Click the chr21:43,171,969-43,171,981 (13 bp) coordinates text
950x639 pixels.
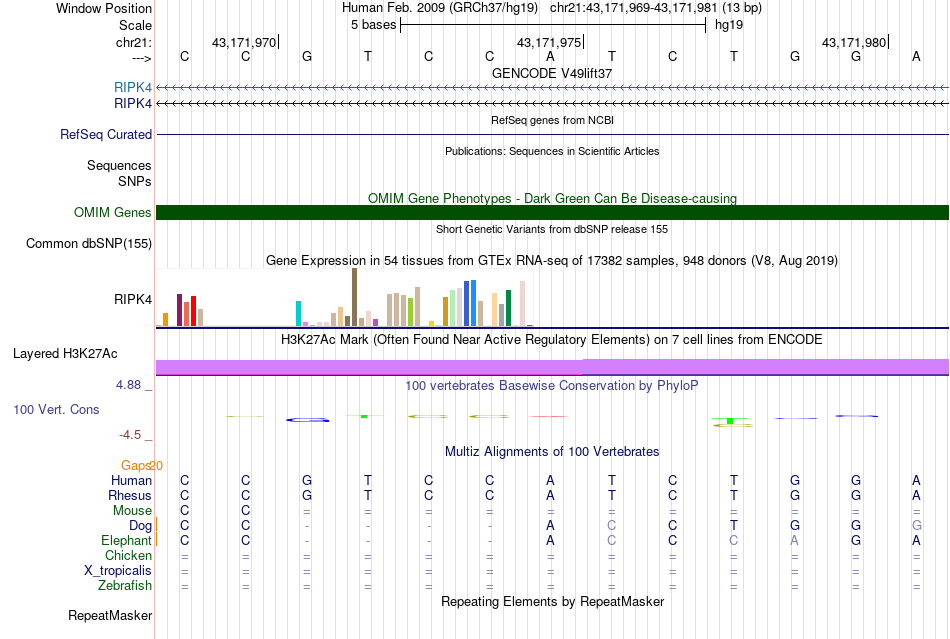click(656, 8)
